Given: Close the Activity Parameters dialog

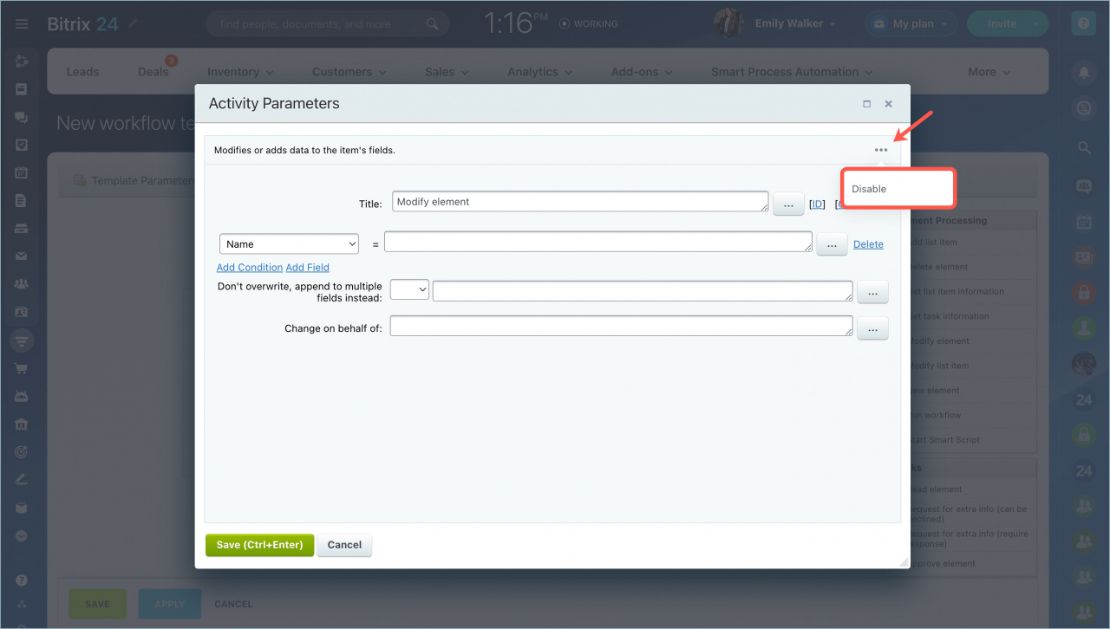Looking at the screenshot, I should pos(888,104).
